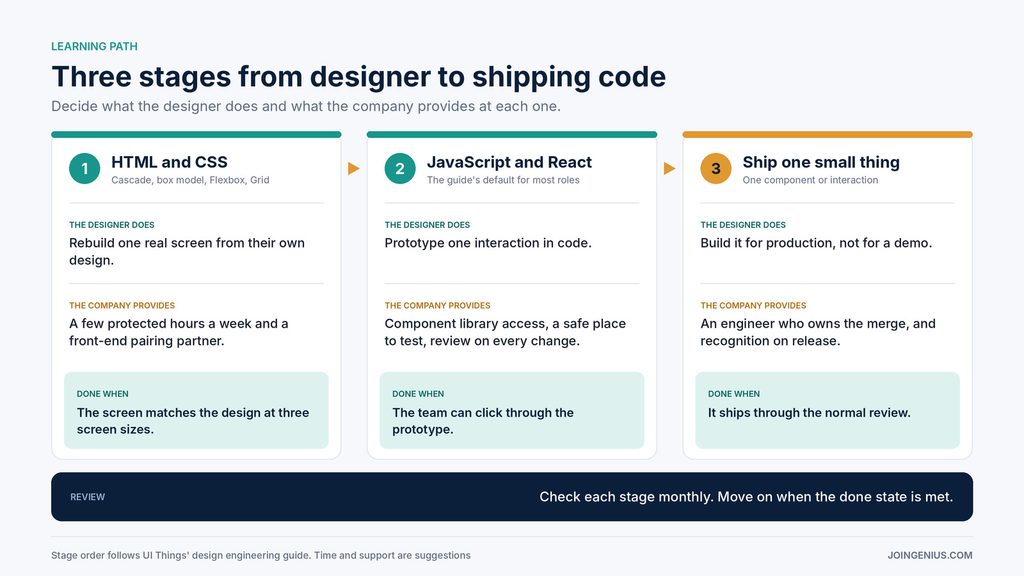Click "An engineer who owns the merge" text
This screenshot has height=576, width=1024.
point(818,332)
